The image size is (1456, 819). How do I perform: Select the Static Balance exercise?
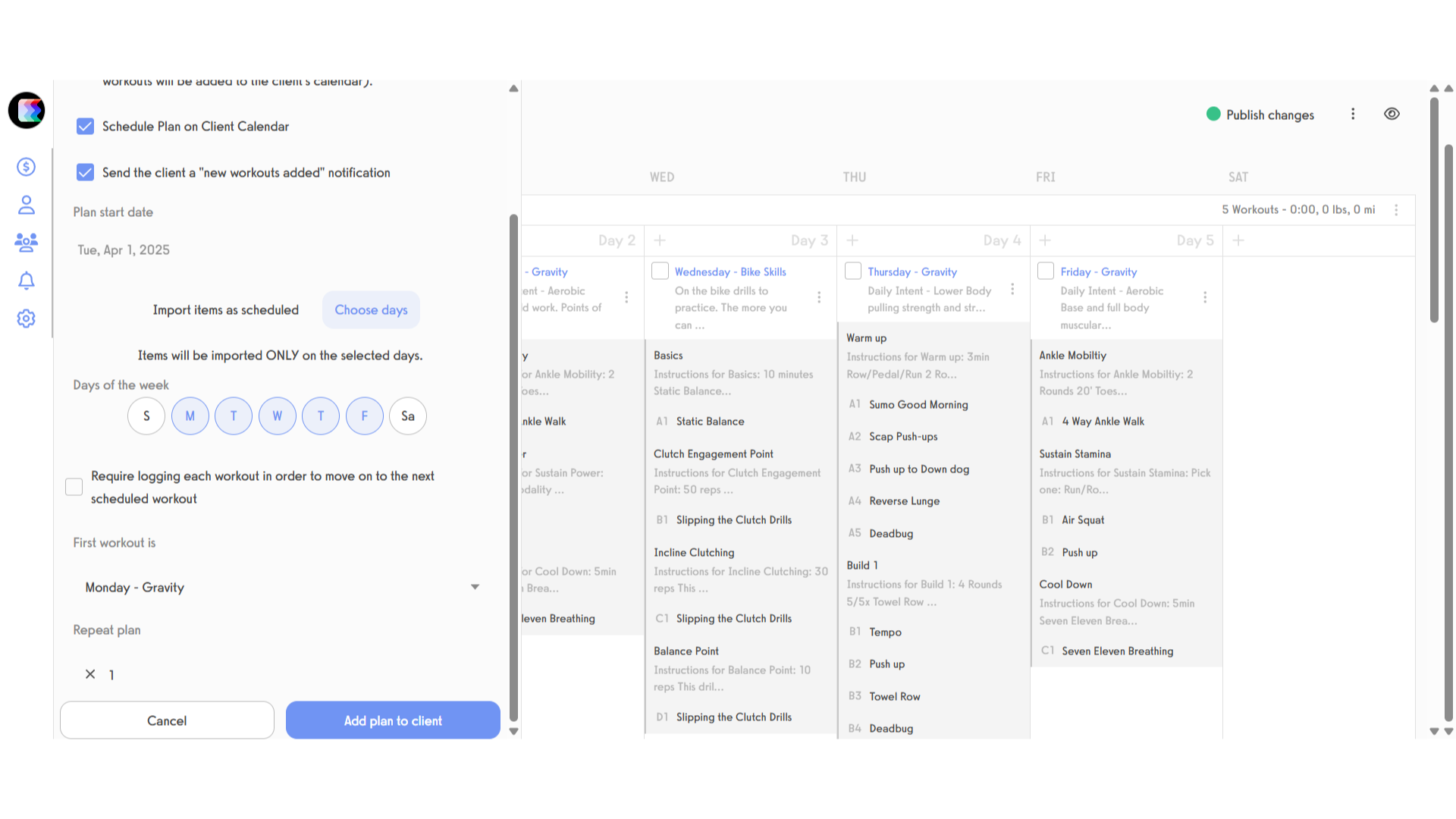click(x=710, y=422)
